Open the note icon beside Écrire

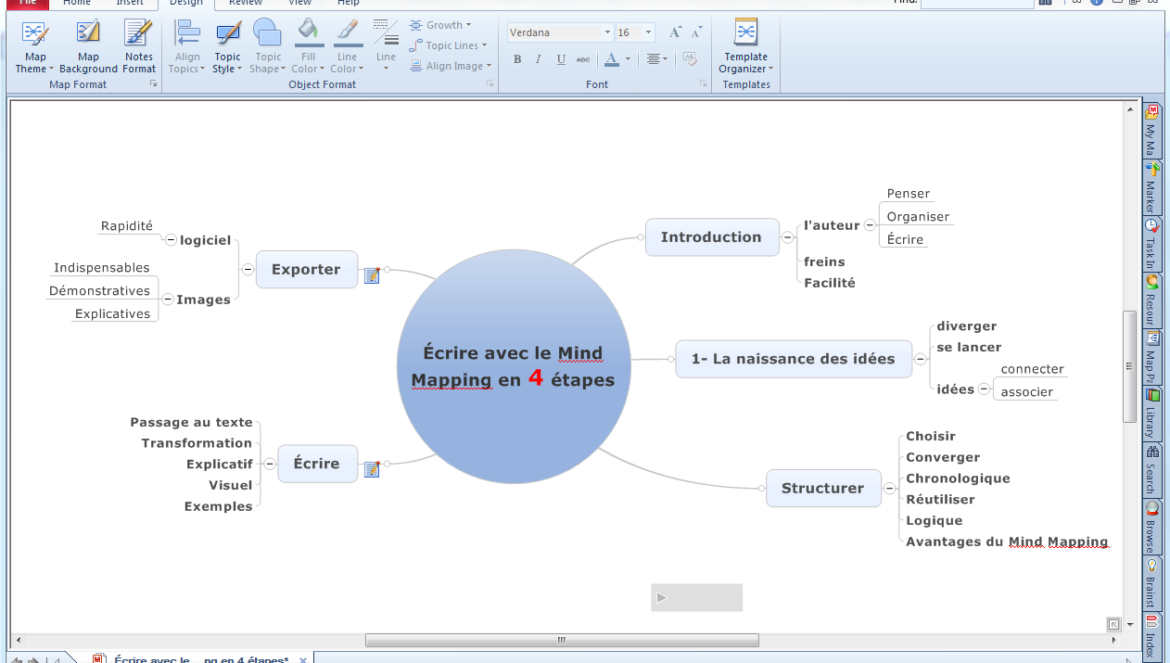pyautogui.click(x=372, y=468)
